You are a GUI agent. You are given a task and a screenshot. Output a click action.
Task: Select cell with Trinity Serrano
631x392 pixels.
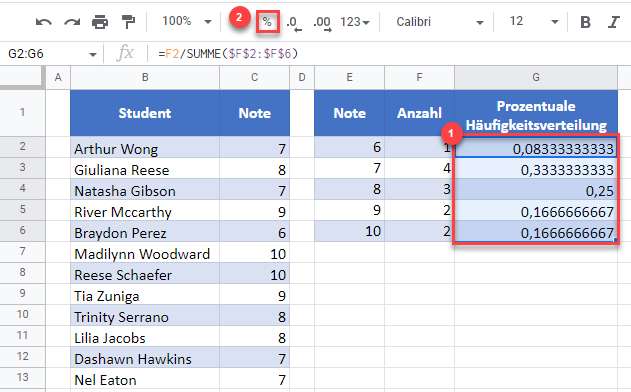point(145,315)
